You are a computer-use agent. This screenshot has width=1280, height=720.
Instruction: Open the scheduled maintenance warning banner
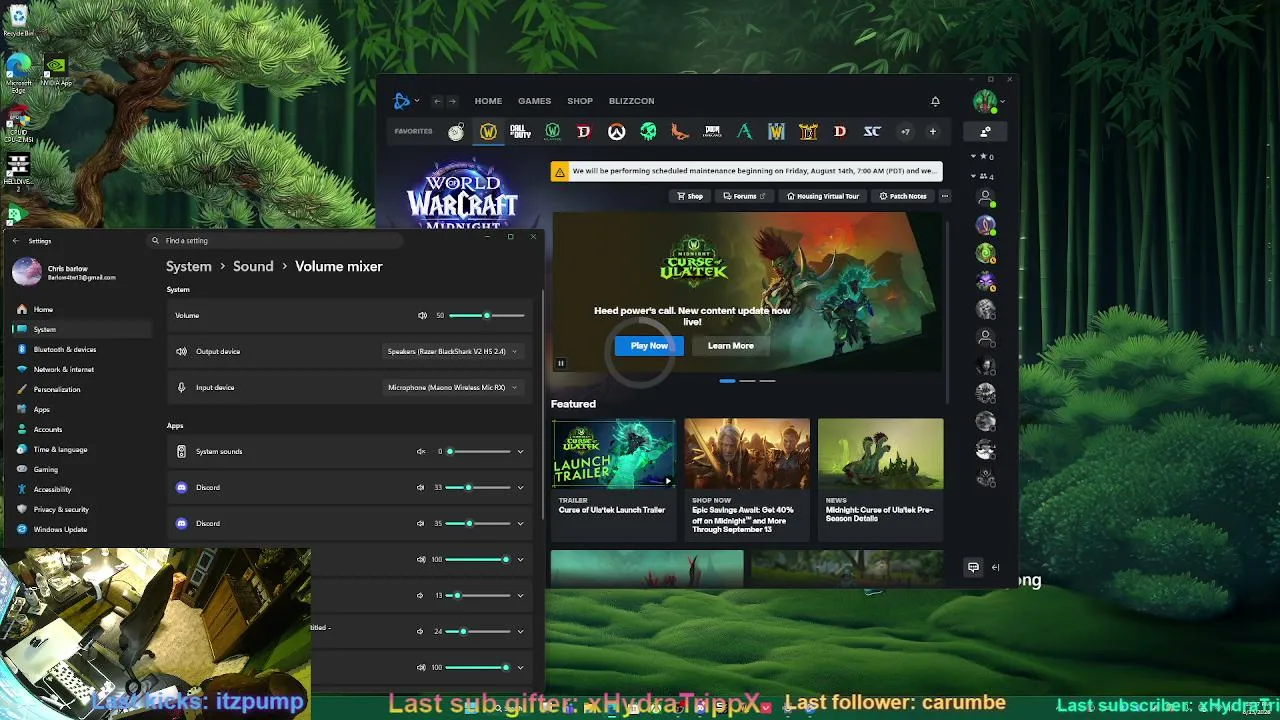pos(746,171)
